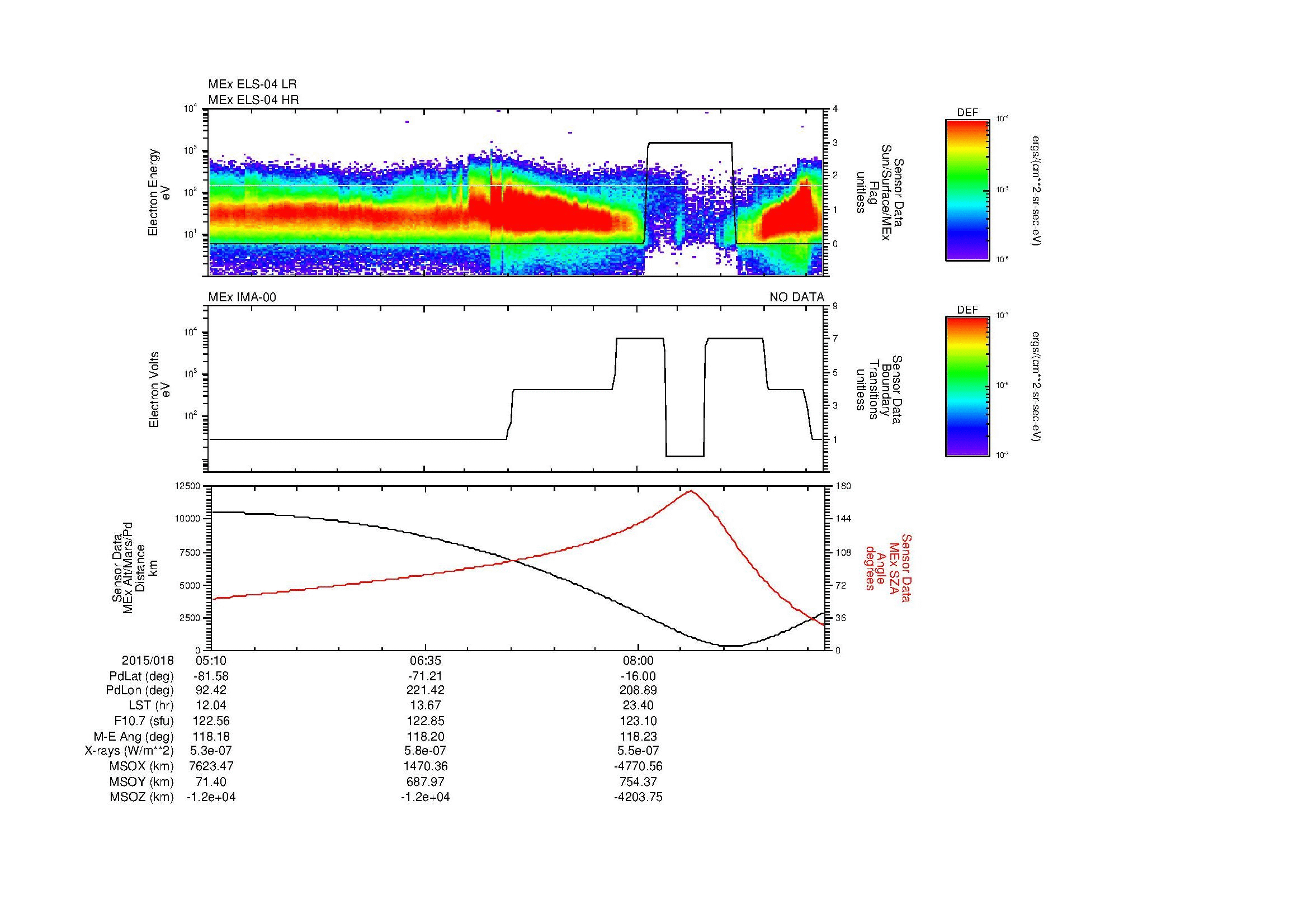
Task: Click the F10.7 value "123.10"
Action: tap(639, 721)
